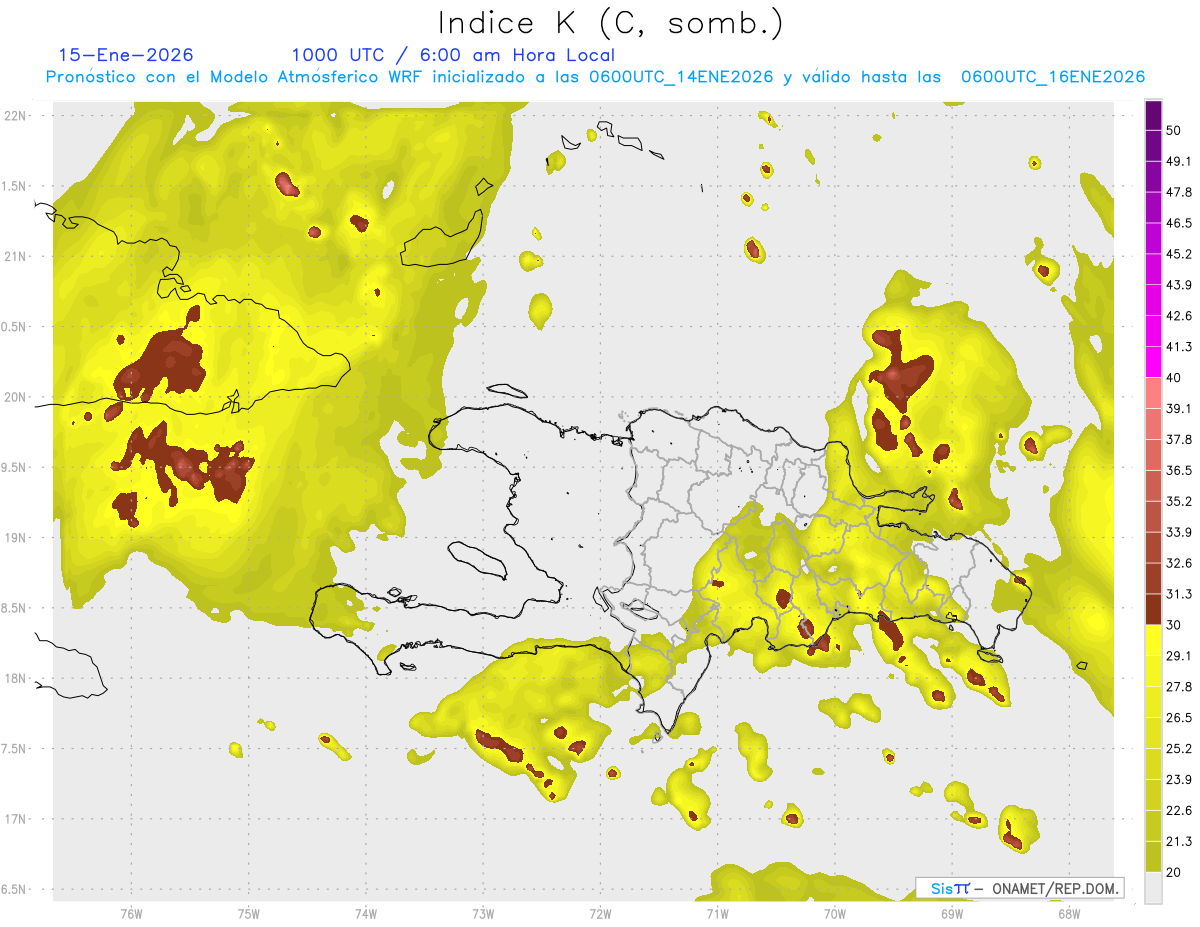
Task: Click the '39.1' color scale value
Action: click(x=1178, y=408)
